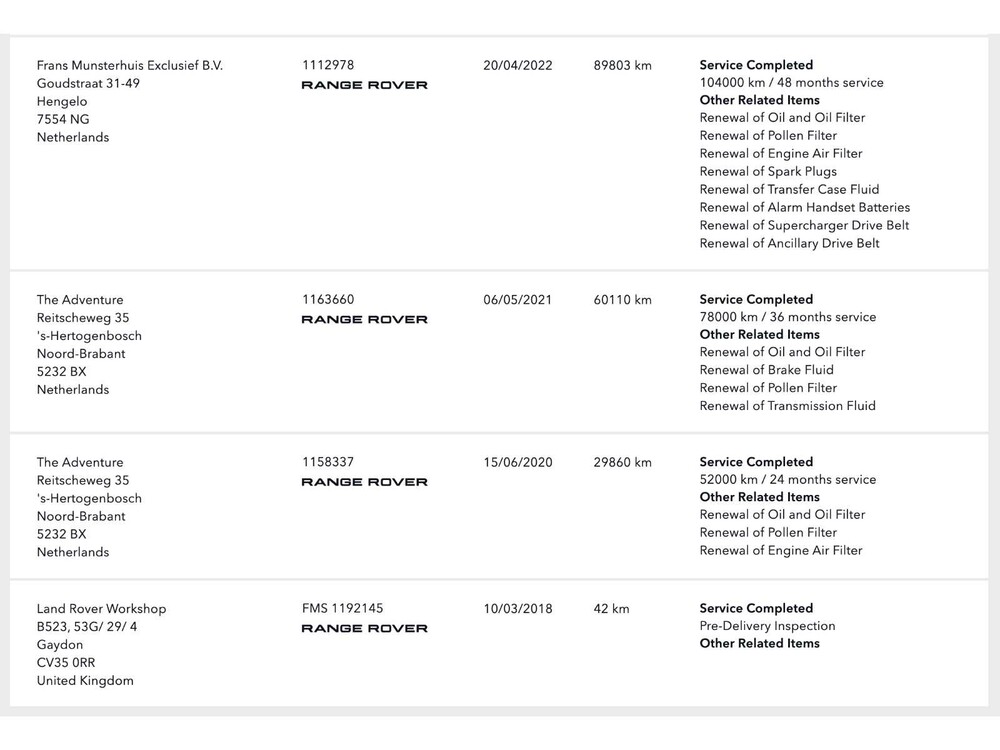Click the Pre-Delivery Inspection entry
The height and width of the screenshot is (750, 1000).
(767, 626)
